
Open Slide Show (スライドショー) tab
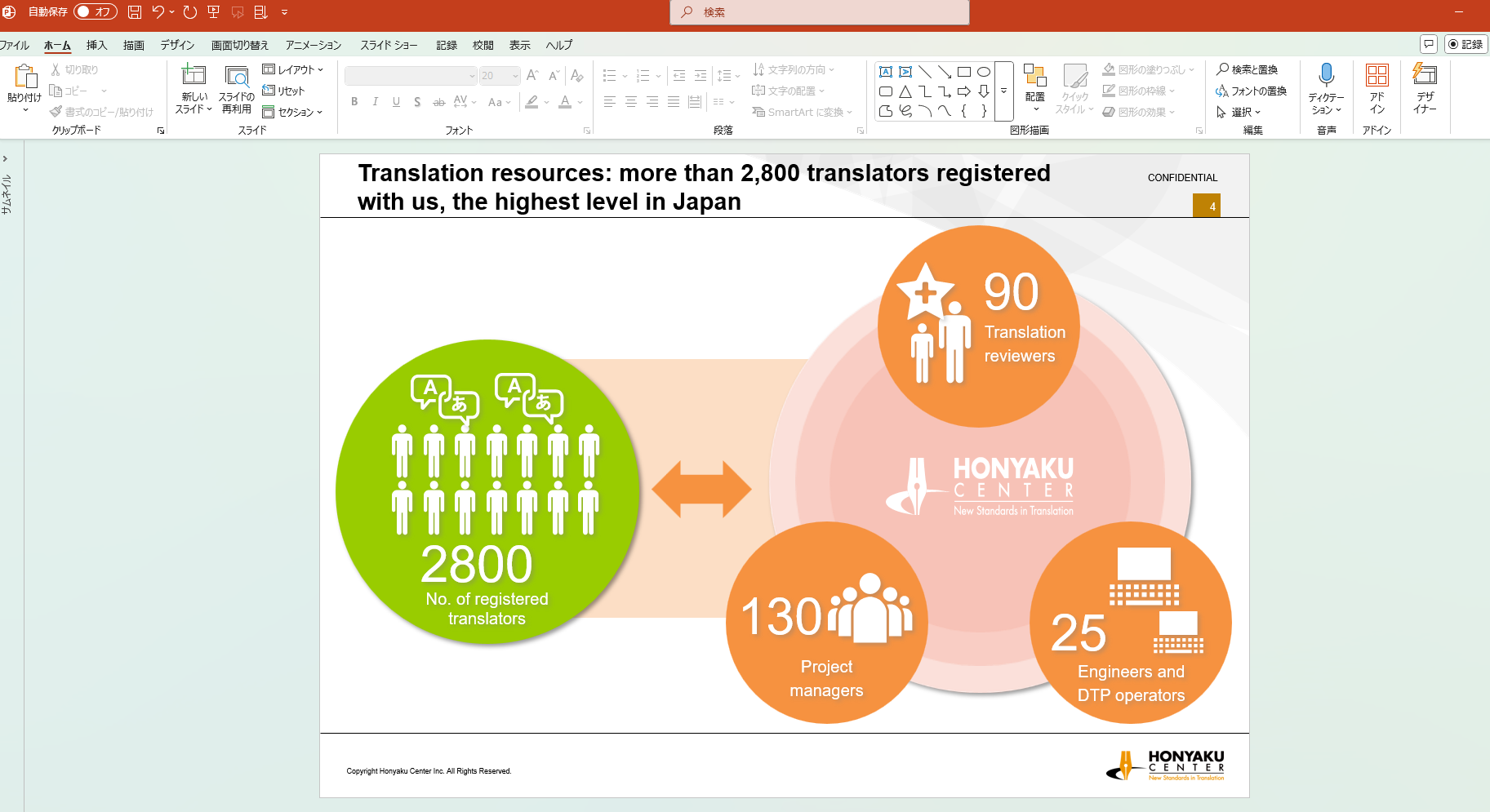(389, 45)
